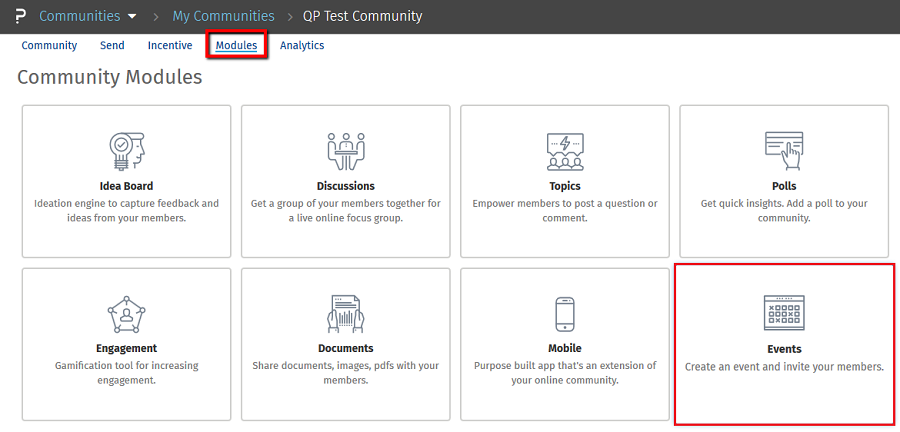Navigate to My Communities breadcrumb link

point(223,16)
